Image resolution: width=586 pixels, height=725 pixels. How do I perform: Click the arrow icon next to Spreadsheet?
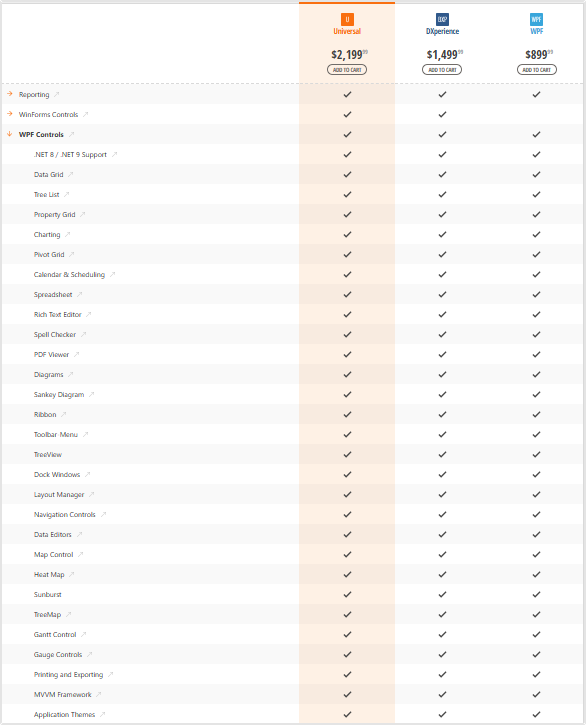[x=80, y=295]
